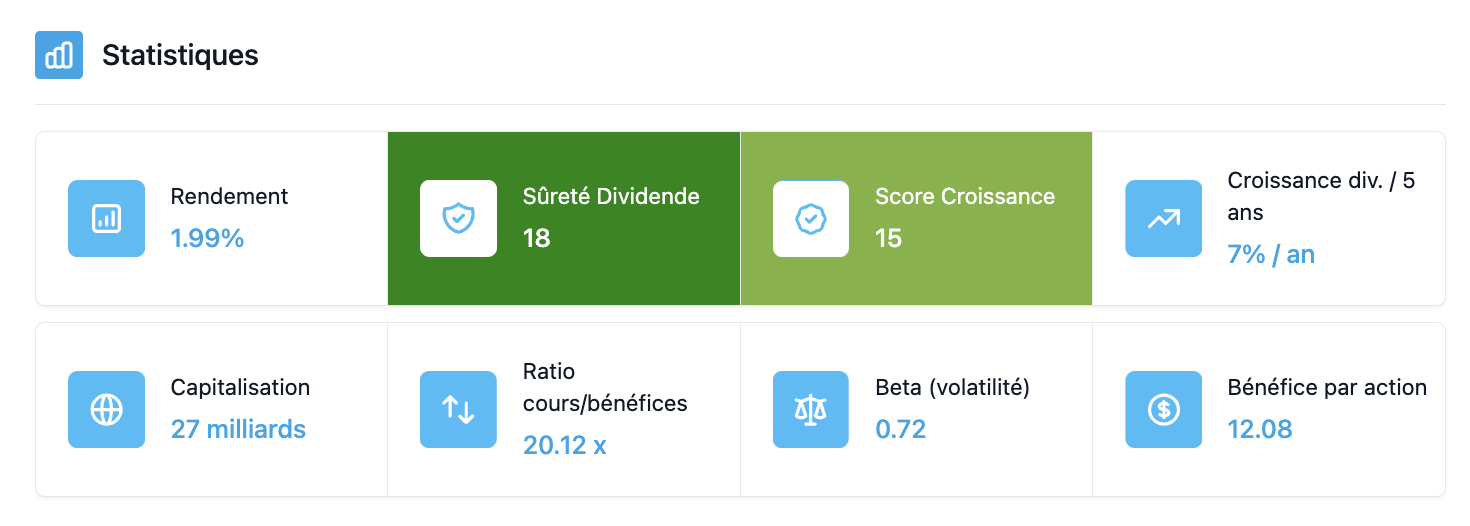Select the dark green Sûreté Dividende card
1470x526 pixels.
(x=564, y=218)
